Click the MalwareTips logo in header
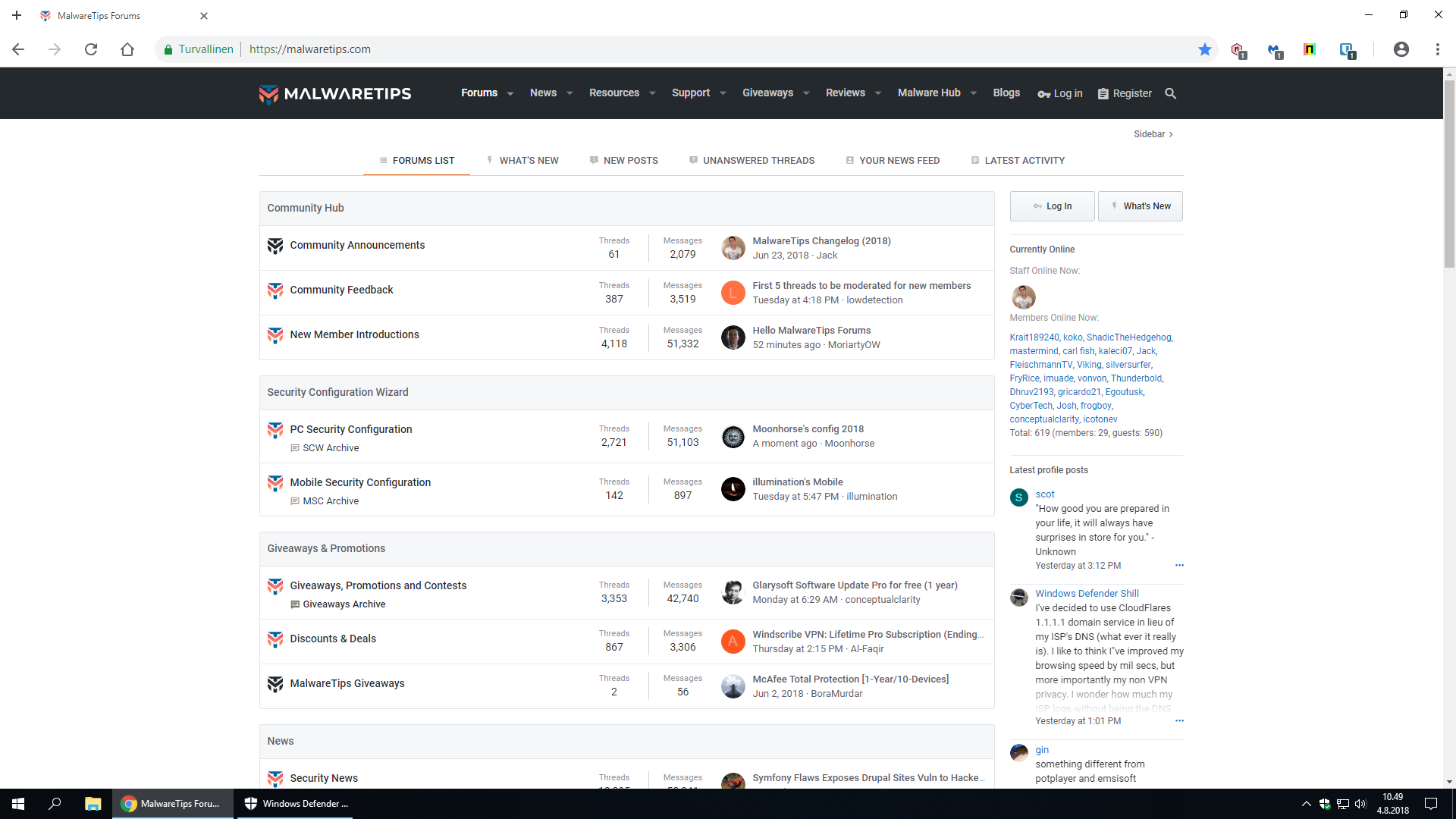The image size is (1456, 819). point(335,93)
